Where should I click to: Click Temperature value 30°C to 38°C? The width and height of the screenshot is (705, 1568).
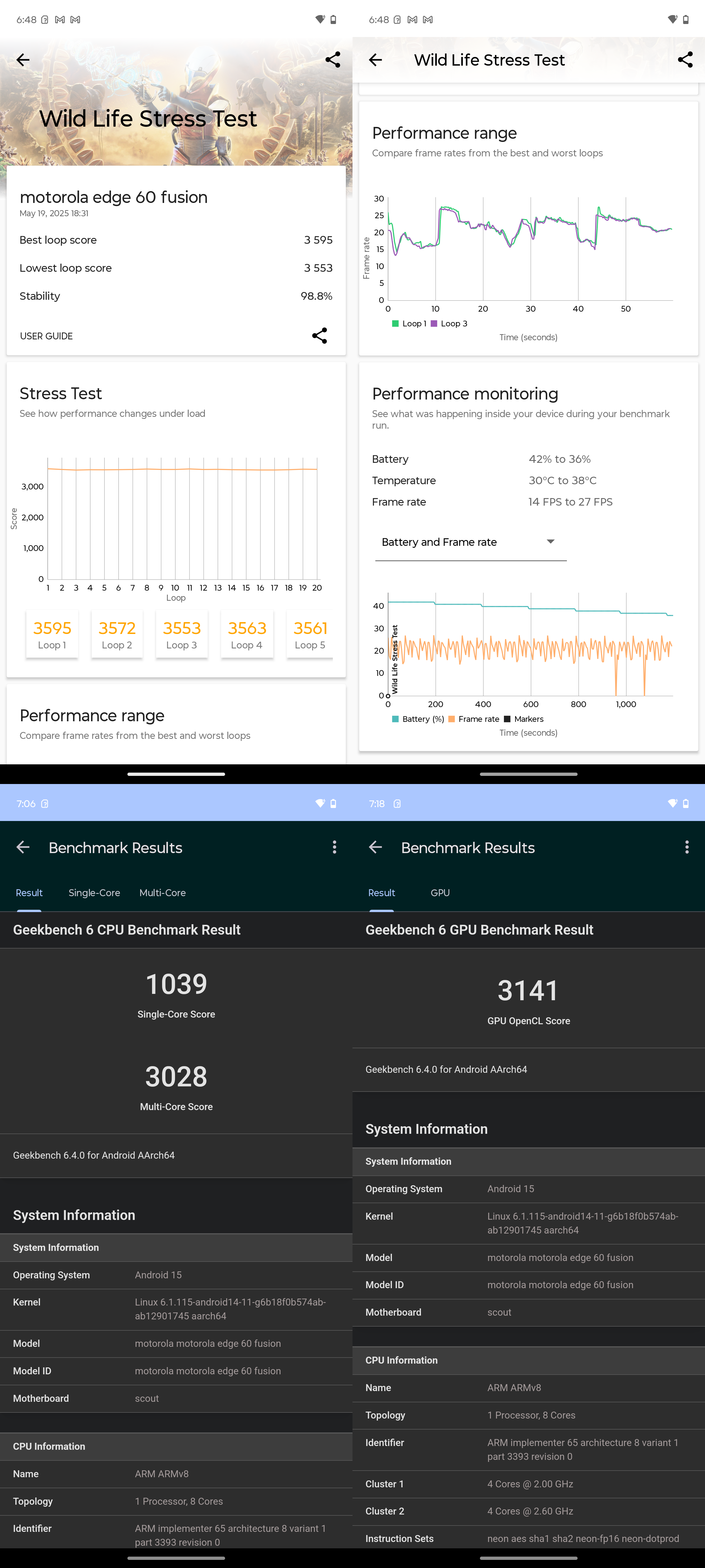pos(563,480)
